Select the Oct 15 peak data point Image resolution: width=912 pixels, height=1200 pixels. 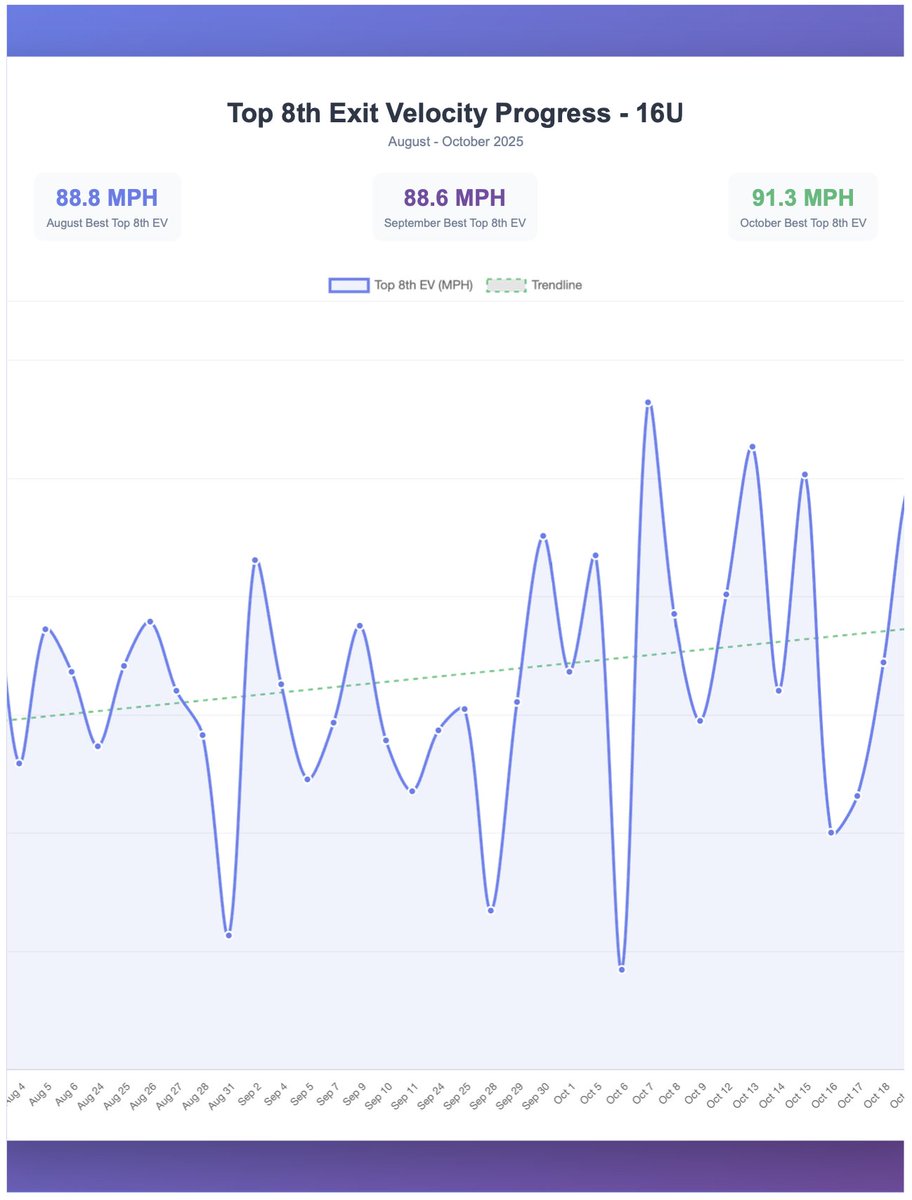805,475
